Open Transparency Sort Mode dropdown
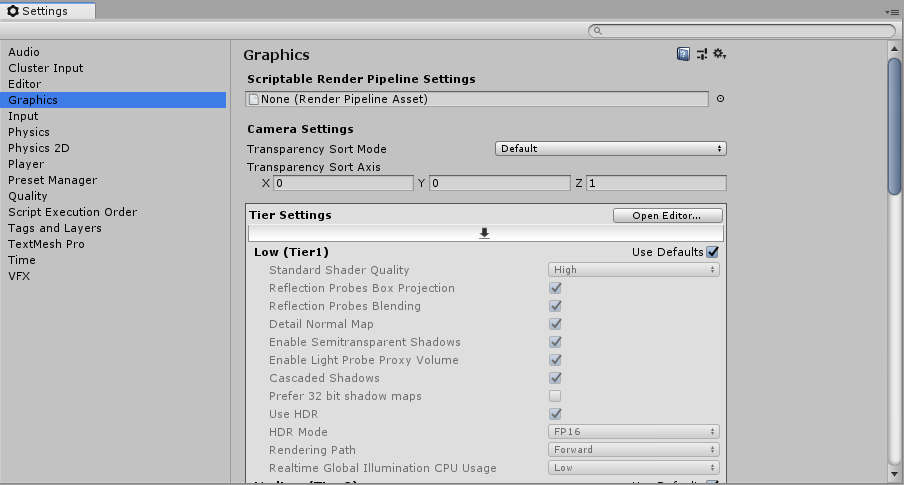This screenshot has width=904, height=485. point(611,149)
